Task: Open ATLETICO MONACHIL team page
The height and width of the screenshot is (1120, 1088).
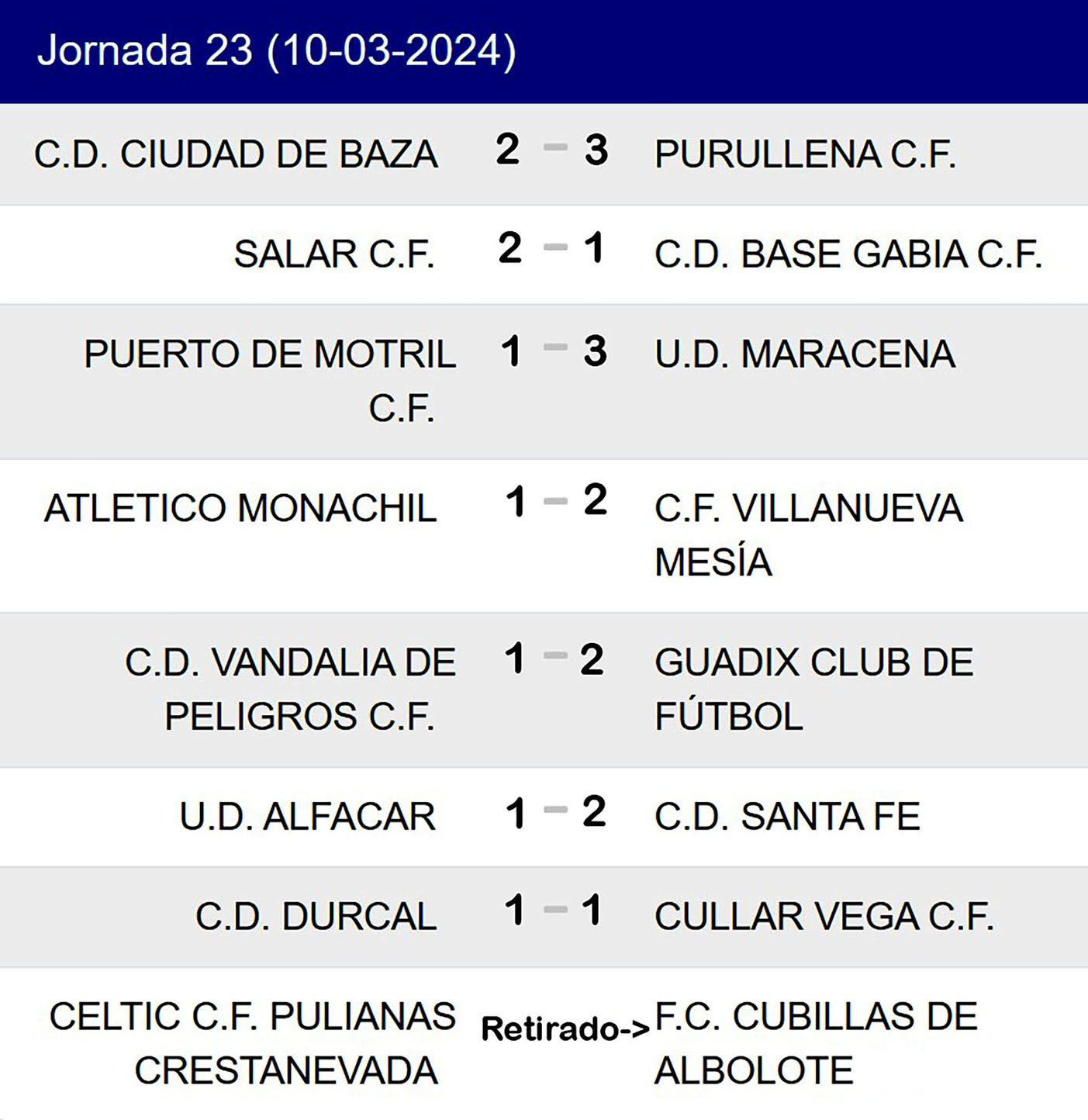Action: pos(240,509)
